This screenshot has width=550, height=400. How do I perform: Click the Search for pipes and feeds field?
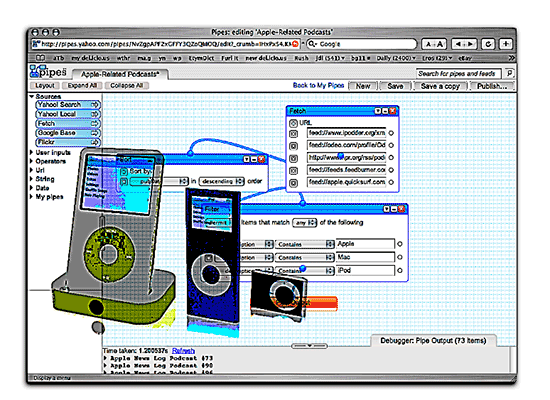point(458,73)
